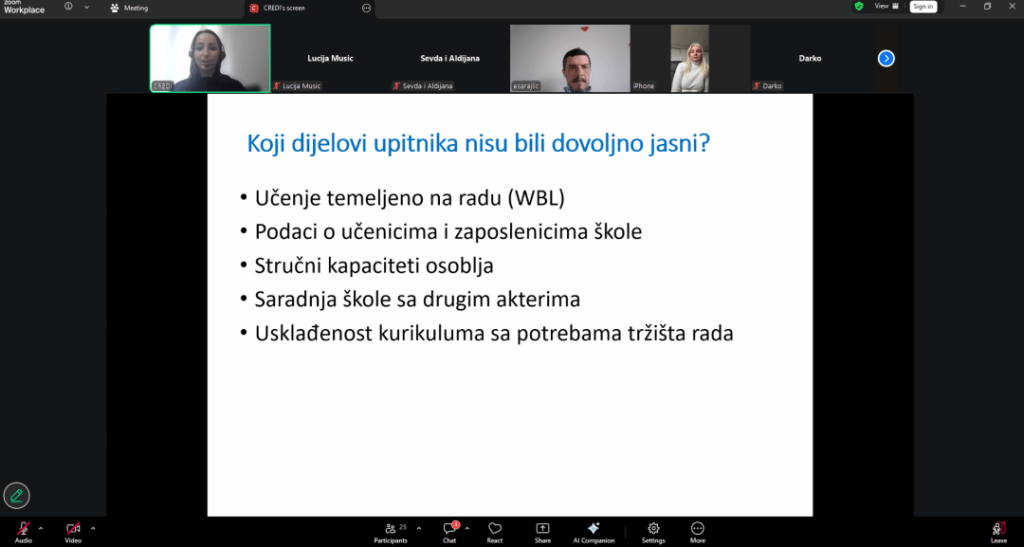
Task: Open the Chat panel
Action: point(450,532)
